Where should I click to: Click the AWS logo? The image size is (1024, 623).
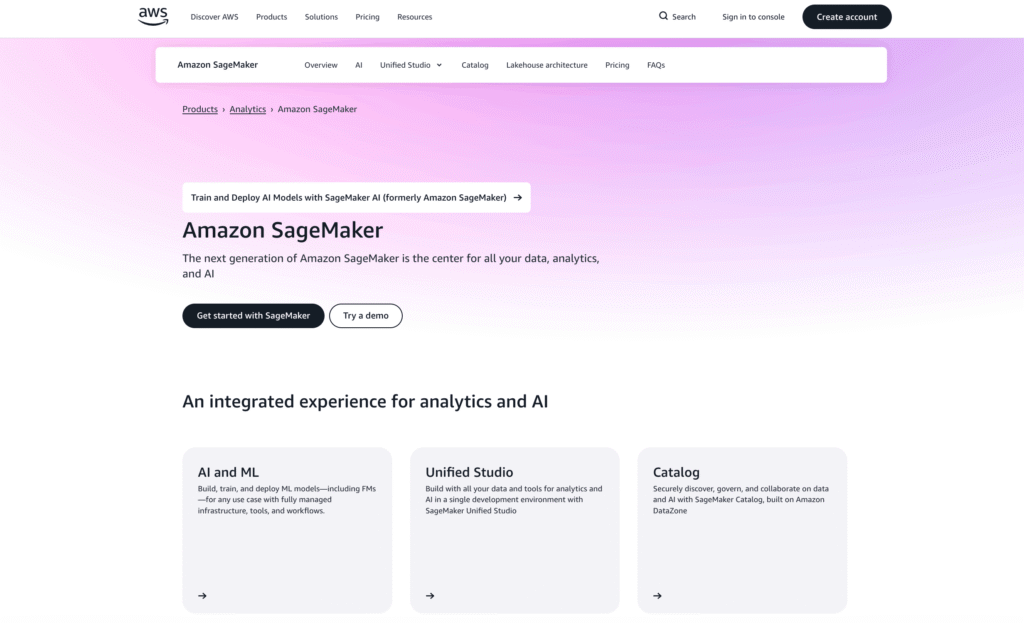(x=152, y=16)
